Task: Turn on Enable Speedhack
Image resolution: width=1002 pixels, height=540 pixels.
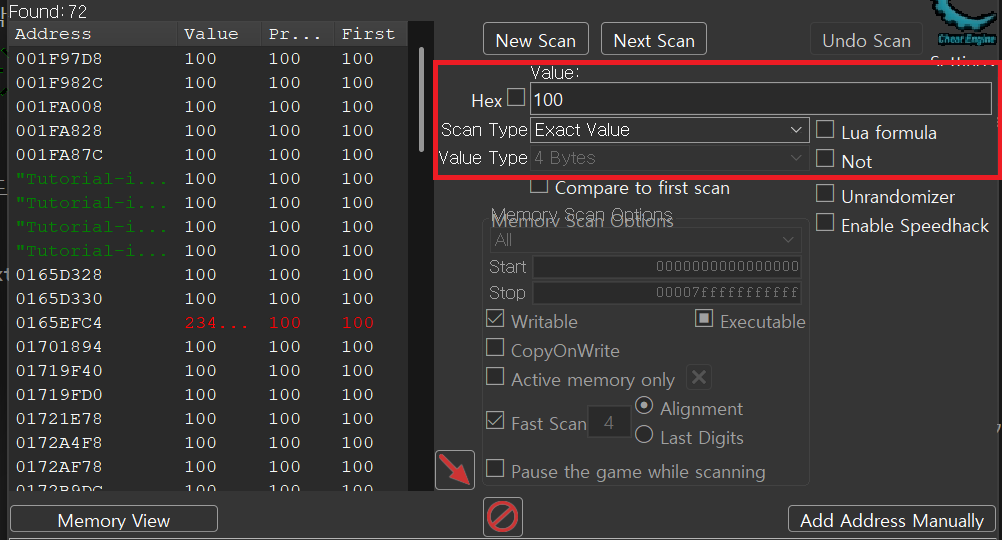Action: click(x=825, y=224)
